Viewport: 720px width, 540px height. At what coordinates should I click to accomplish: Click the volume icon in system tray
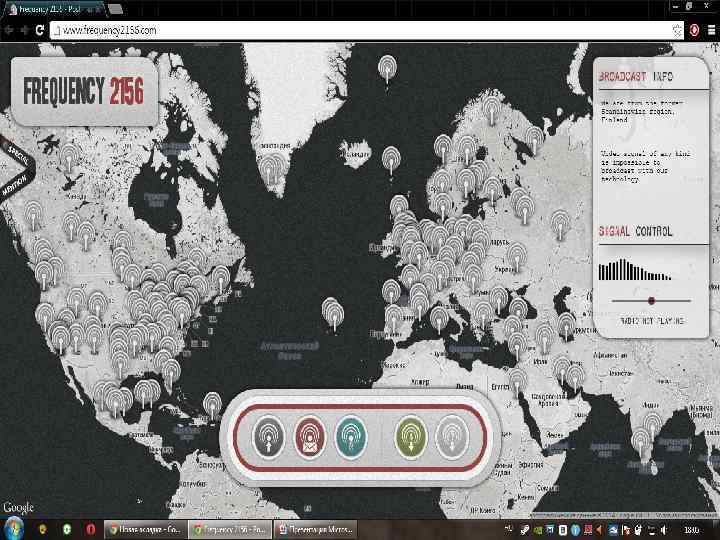[664, 530]
